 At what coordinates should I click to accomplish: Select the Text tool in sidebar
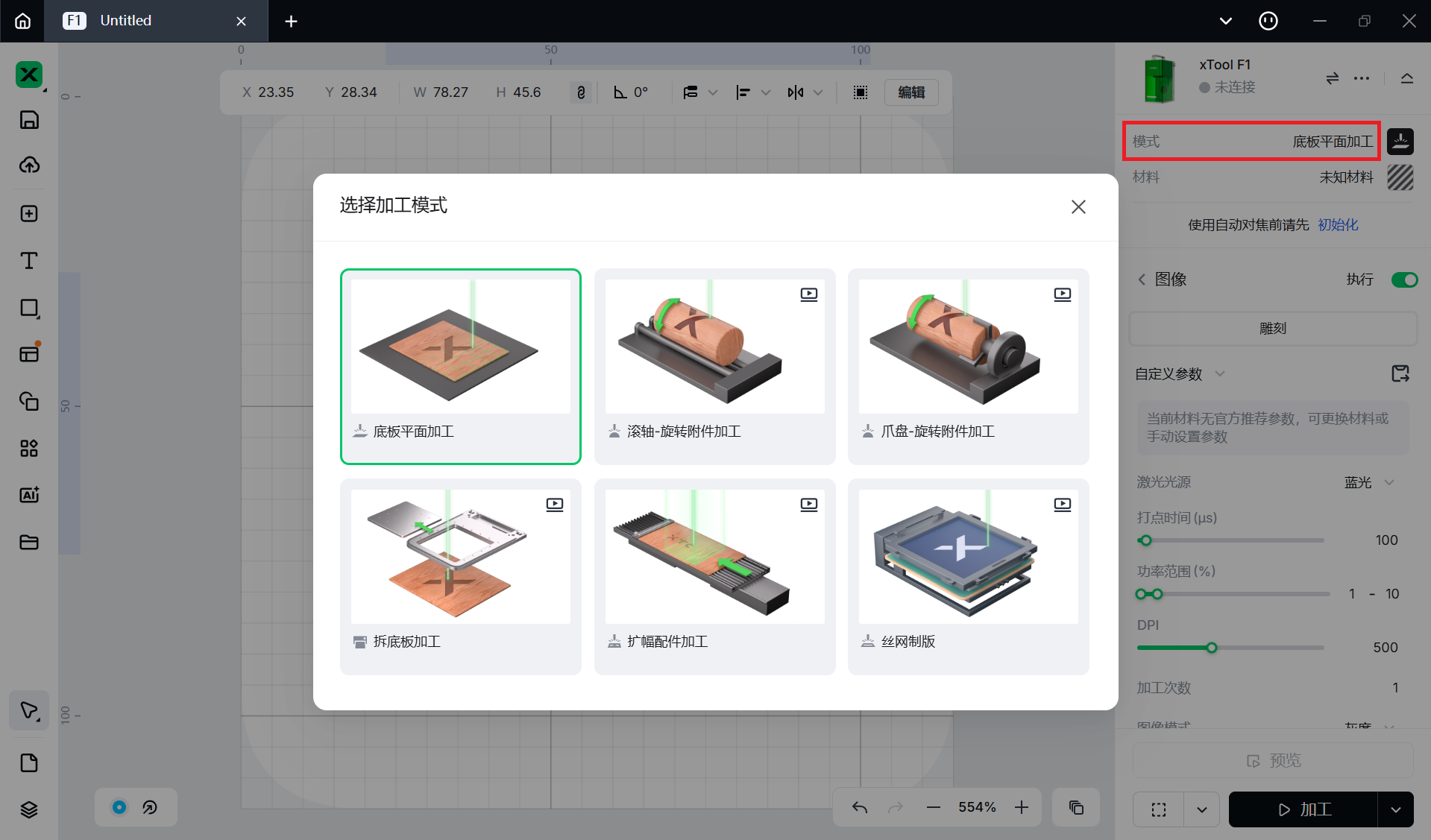click(x=29, y=261)
